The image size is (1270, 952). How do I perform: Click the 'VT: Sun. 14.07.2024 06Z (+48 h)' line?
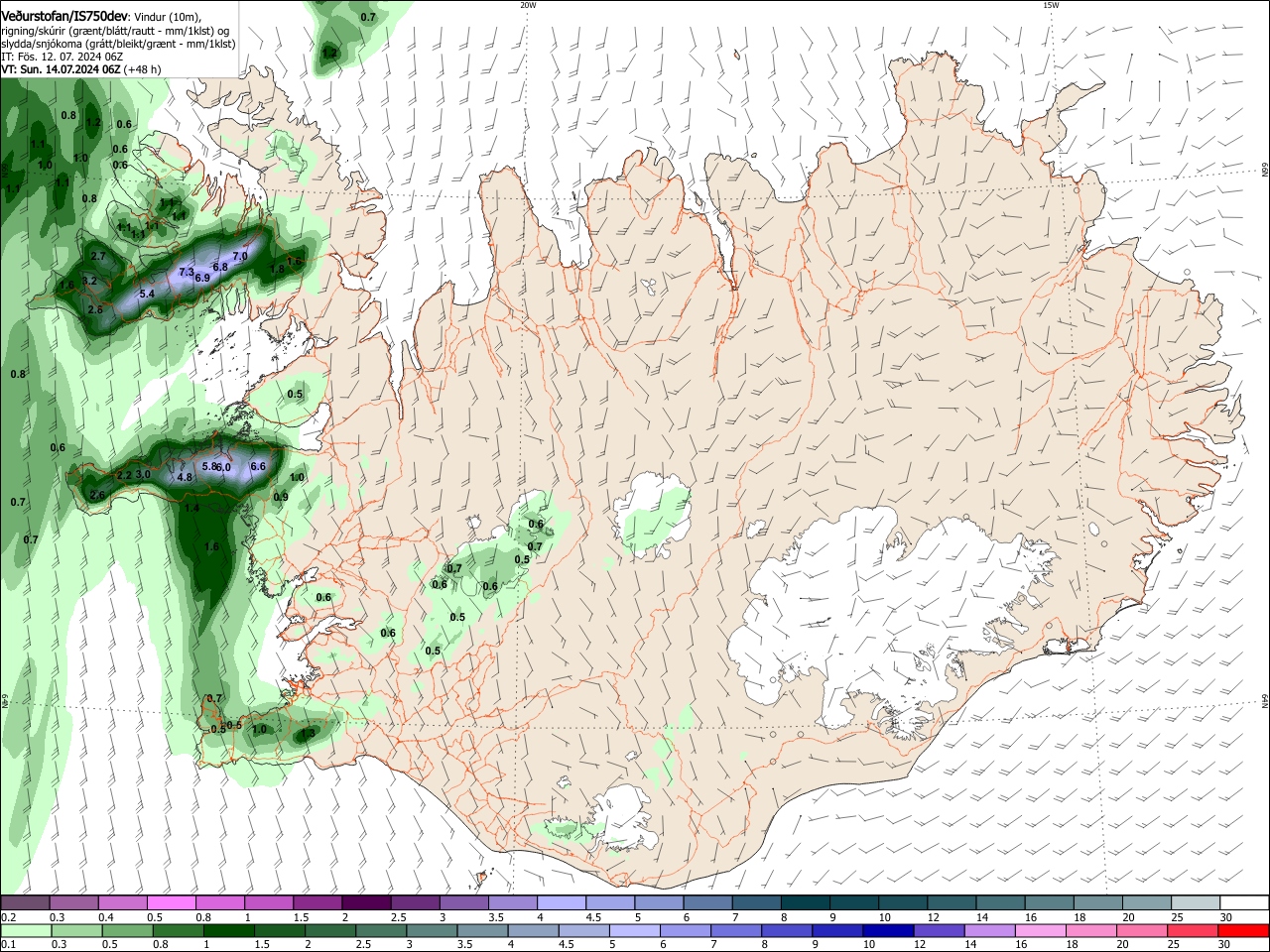(x=80, y=69)
